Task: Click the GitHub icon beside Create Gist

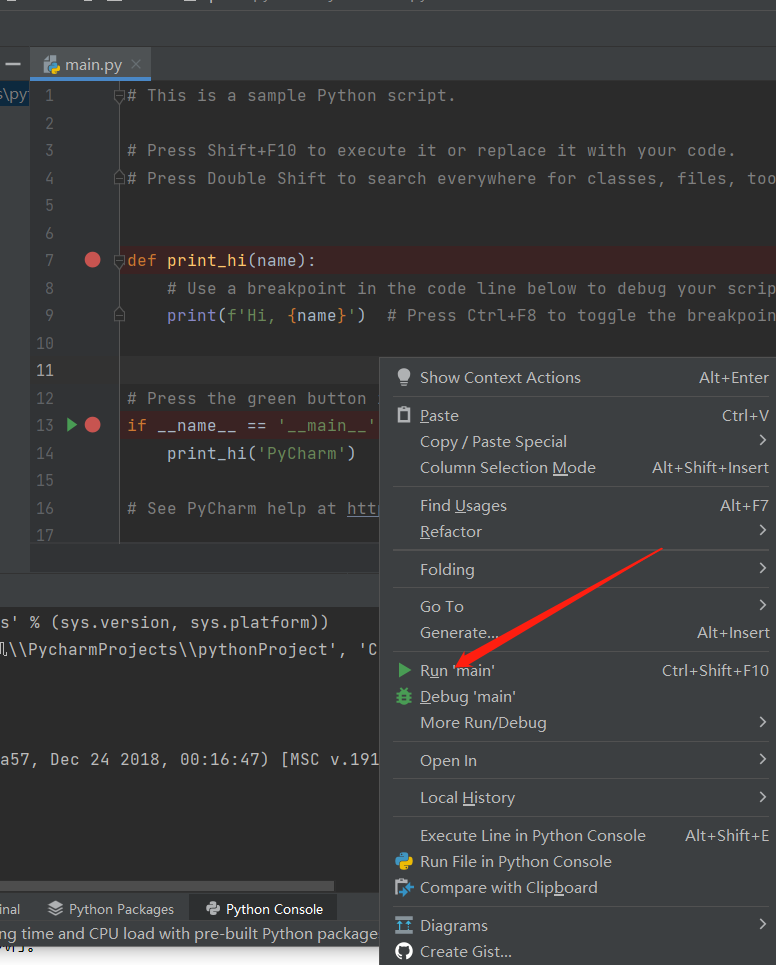Action: click(x=404, y=951)
